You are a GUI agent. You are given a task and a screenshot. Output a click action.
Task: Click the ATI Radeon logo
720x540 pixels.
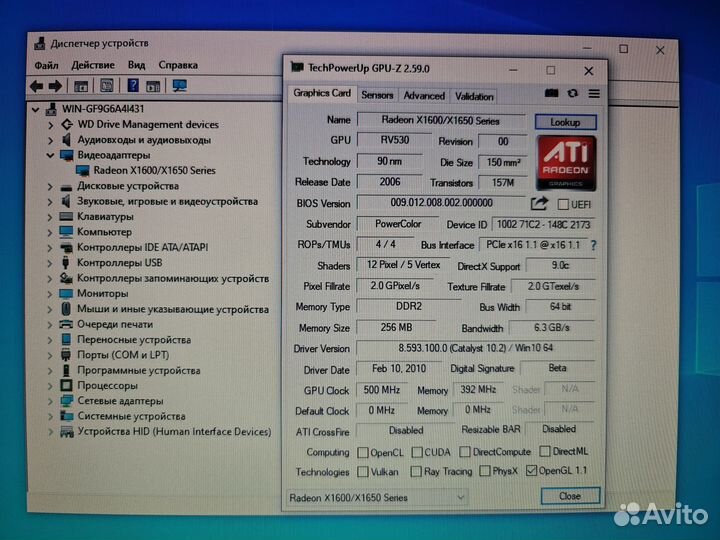click(x=566, y=163)
